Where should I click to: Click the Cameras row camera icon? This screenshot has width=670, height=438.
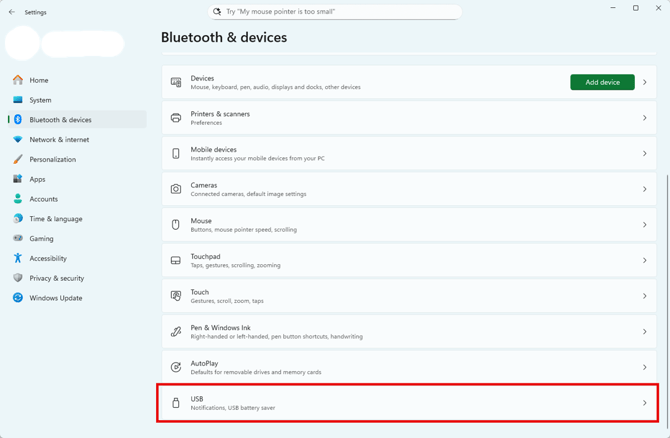pos(176,189)
